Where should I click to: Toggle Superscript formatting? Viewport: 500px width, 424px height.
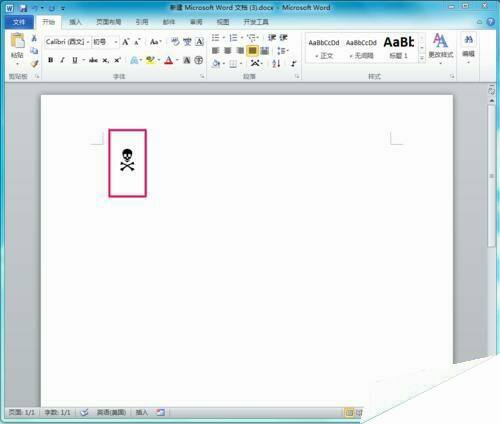pyautogui.click(x=117, y=60)
